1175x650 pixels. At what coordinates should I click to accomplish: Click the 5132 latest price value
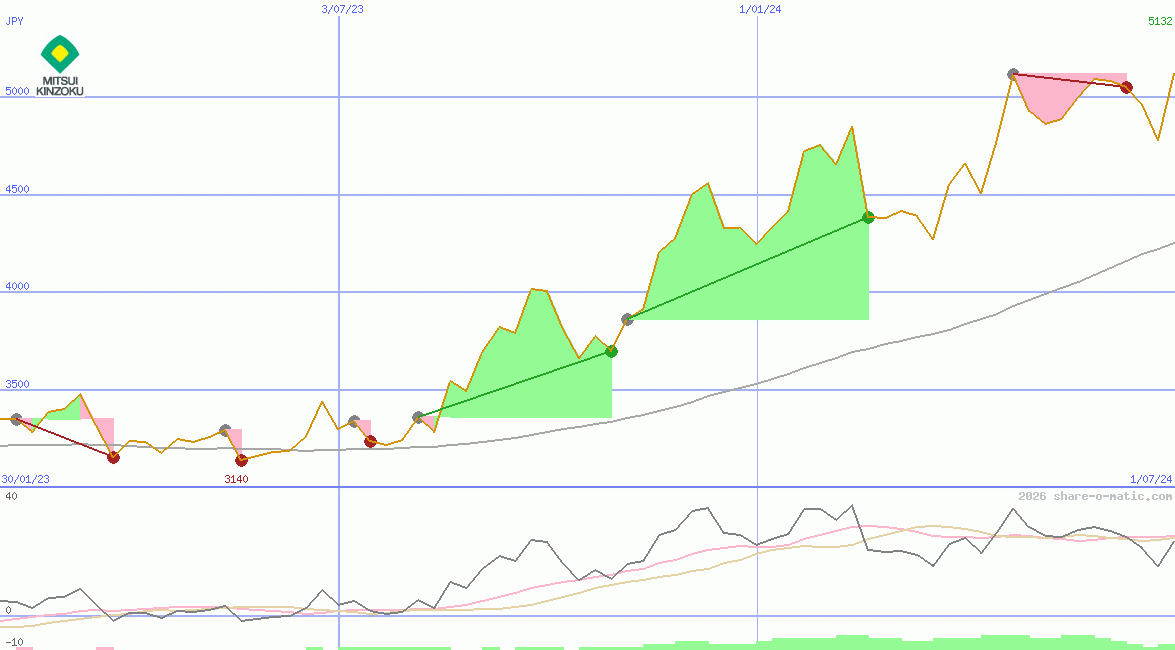pos(1160,21)
